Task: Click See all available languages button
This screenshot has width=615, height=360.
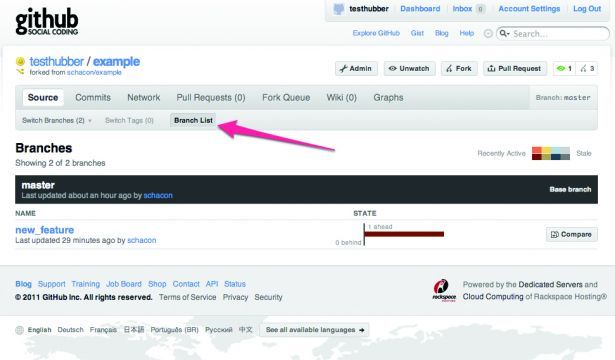Action: (314, 330)
